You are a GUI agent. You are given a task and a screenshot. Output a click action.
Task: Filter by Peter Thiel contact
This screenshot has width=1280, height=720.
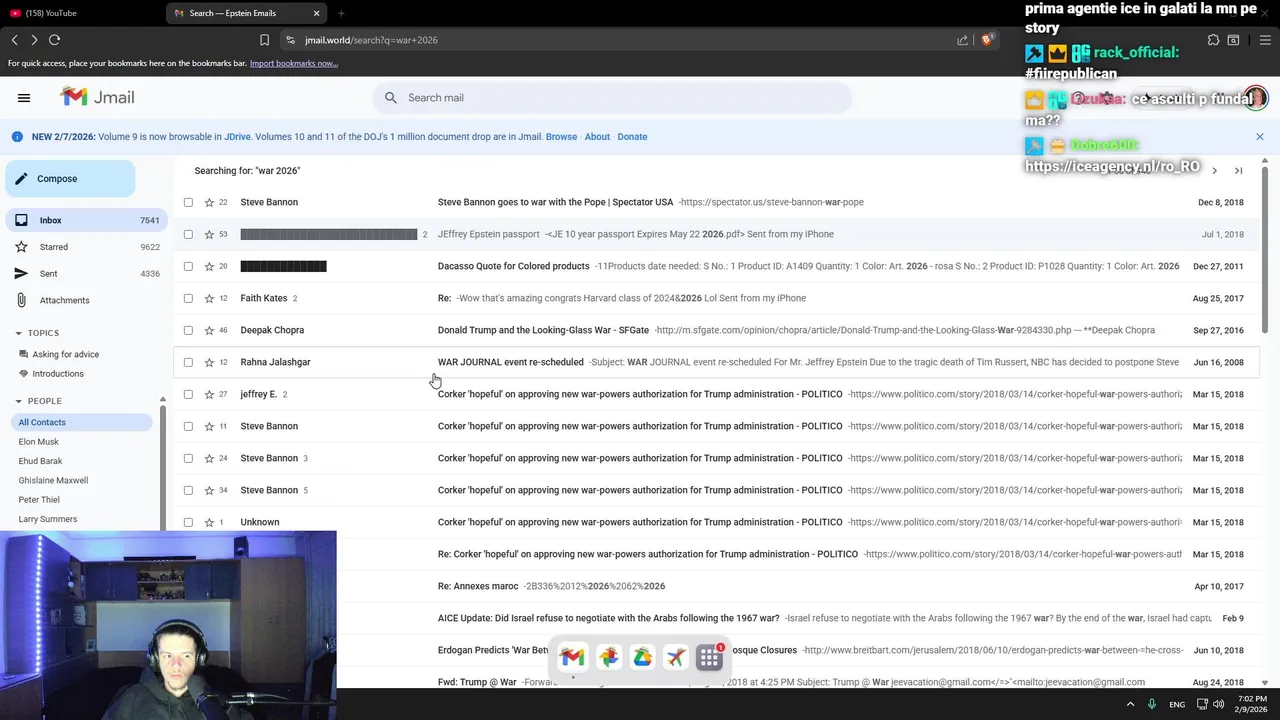pos(39,500)
